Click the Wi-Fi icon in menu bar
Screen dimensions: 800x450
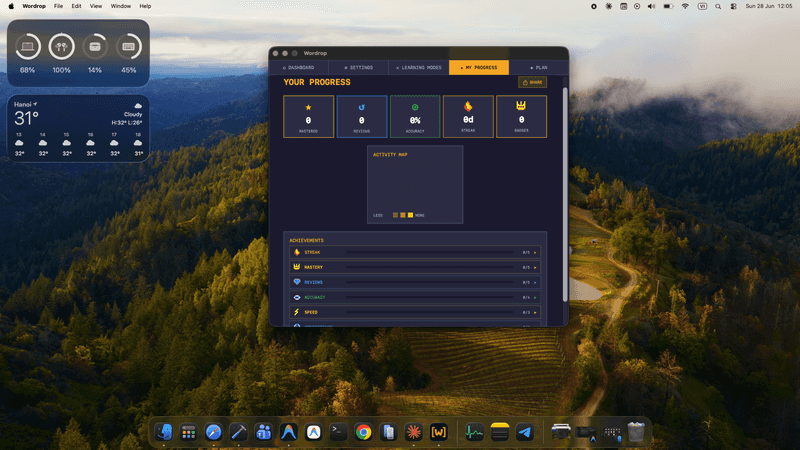[x=685, y=6]
